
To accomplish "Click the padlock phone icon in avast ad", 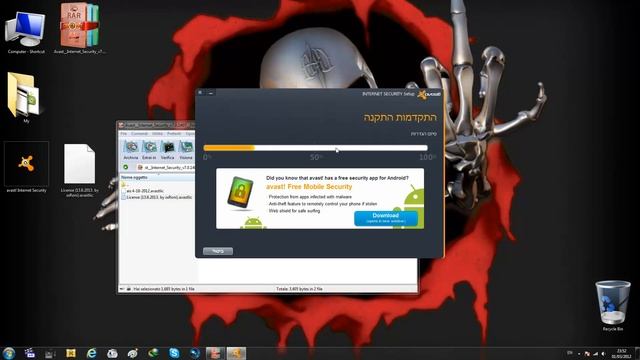I will [240, 192].
